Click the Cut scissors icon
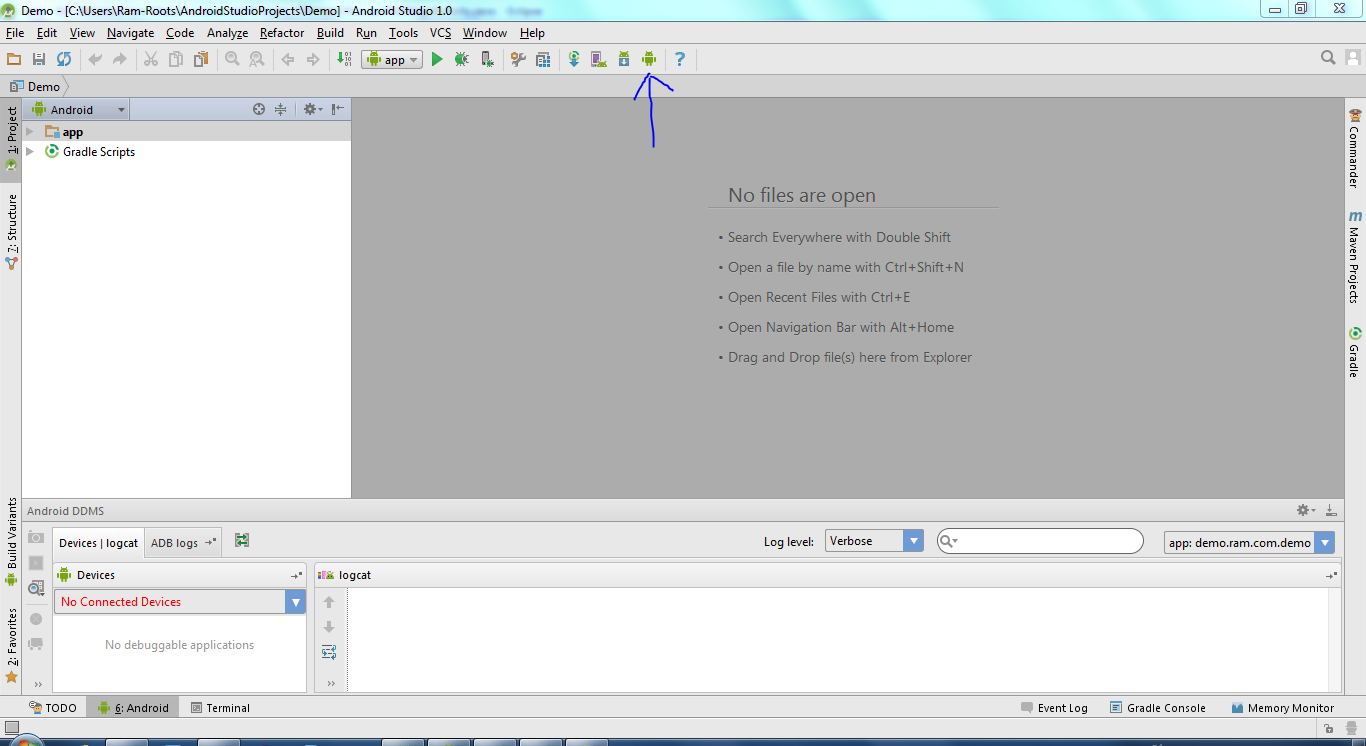Image resolution: width=1366 pixels, height=746 pixels. [x=151, y=60]
